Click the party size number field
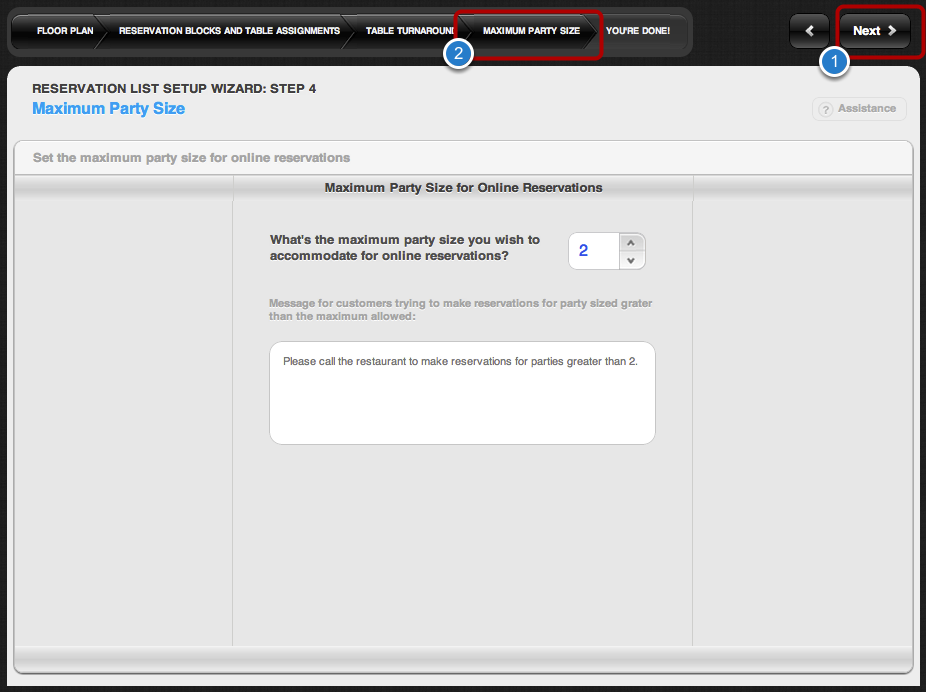 (592, 251)
